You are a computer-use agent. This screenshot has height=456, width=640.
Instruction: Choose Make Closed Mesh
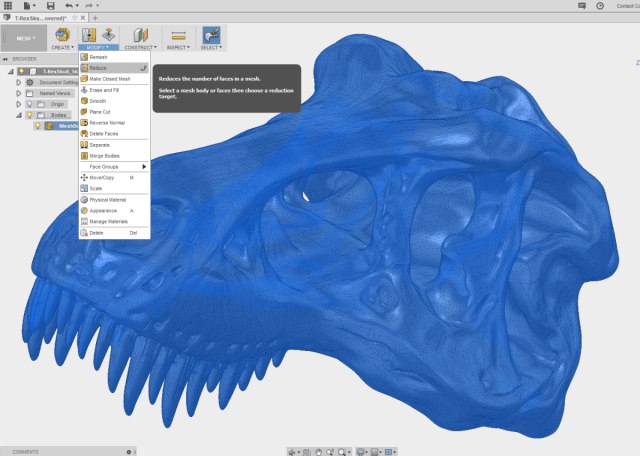[x=114, y=79]
